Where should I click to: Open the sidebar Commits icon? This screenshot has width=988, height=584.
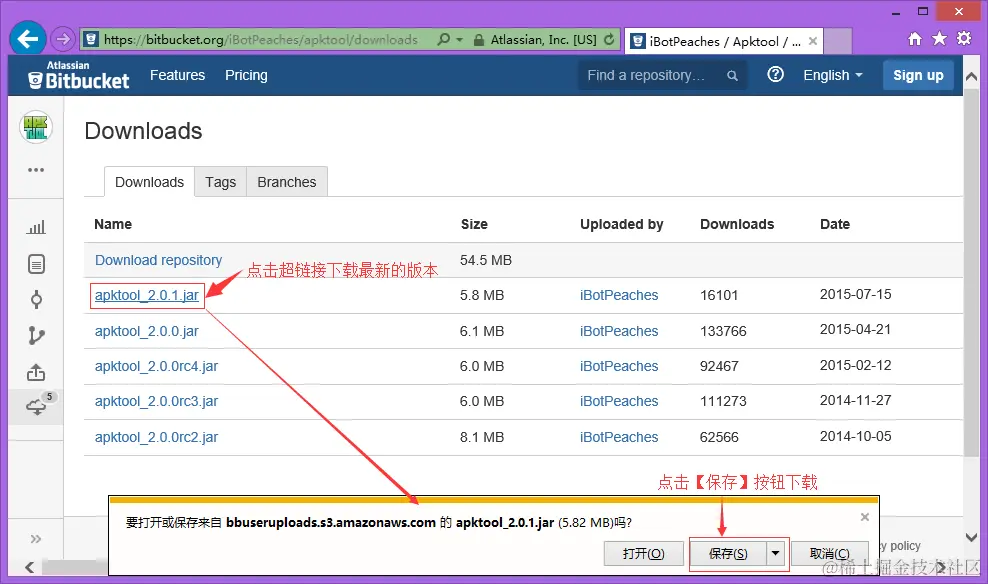[36, 300]
